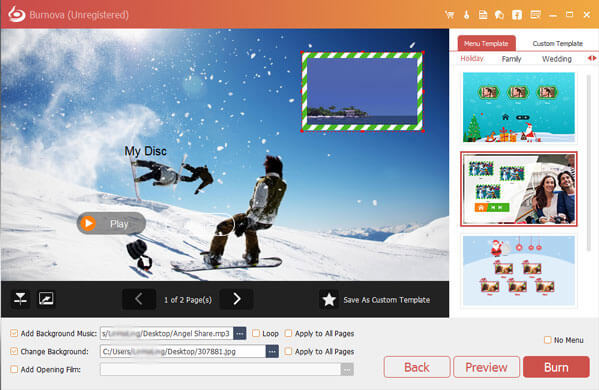Click the image edit icon below preview
The image size is (599, 390).
pyautogui.click(x=46, y=298)
